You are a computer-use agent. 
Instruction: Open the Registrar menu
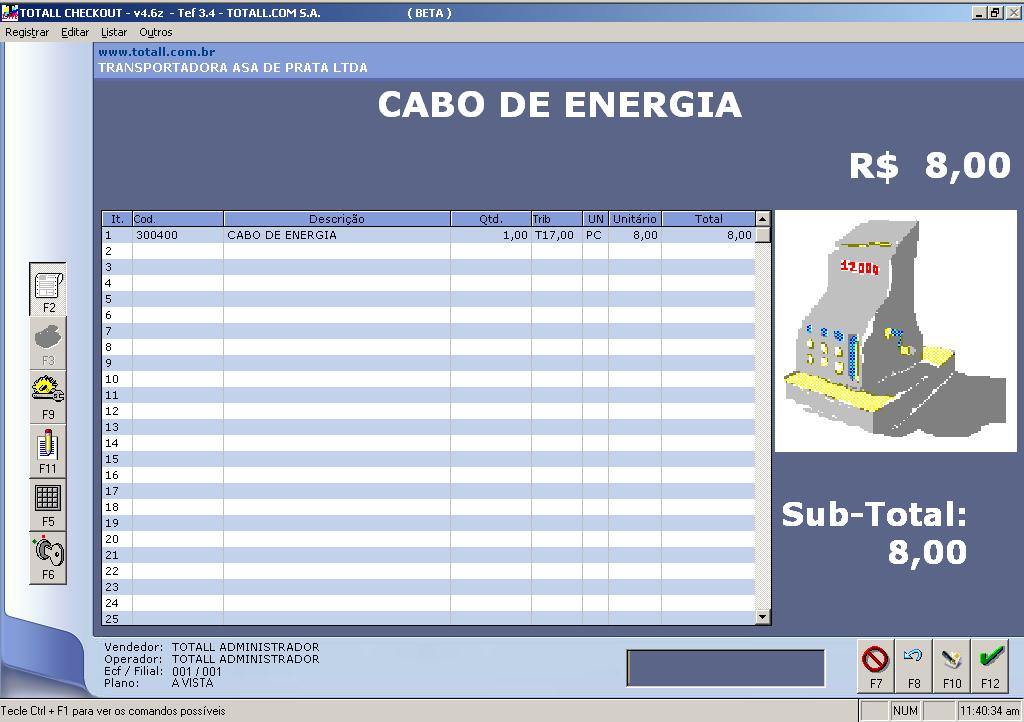click(x=27, y=32)
